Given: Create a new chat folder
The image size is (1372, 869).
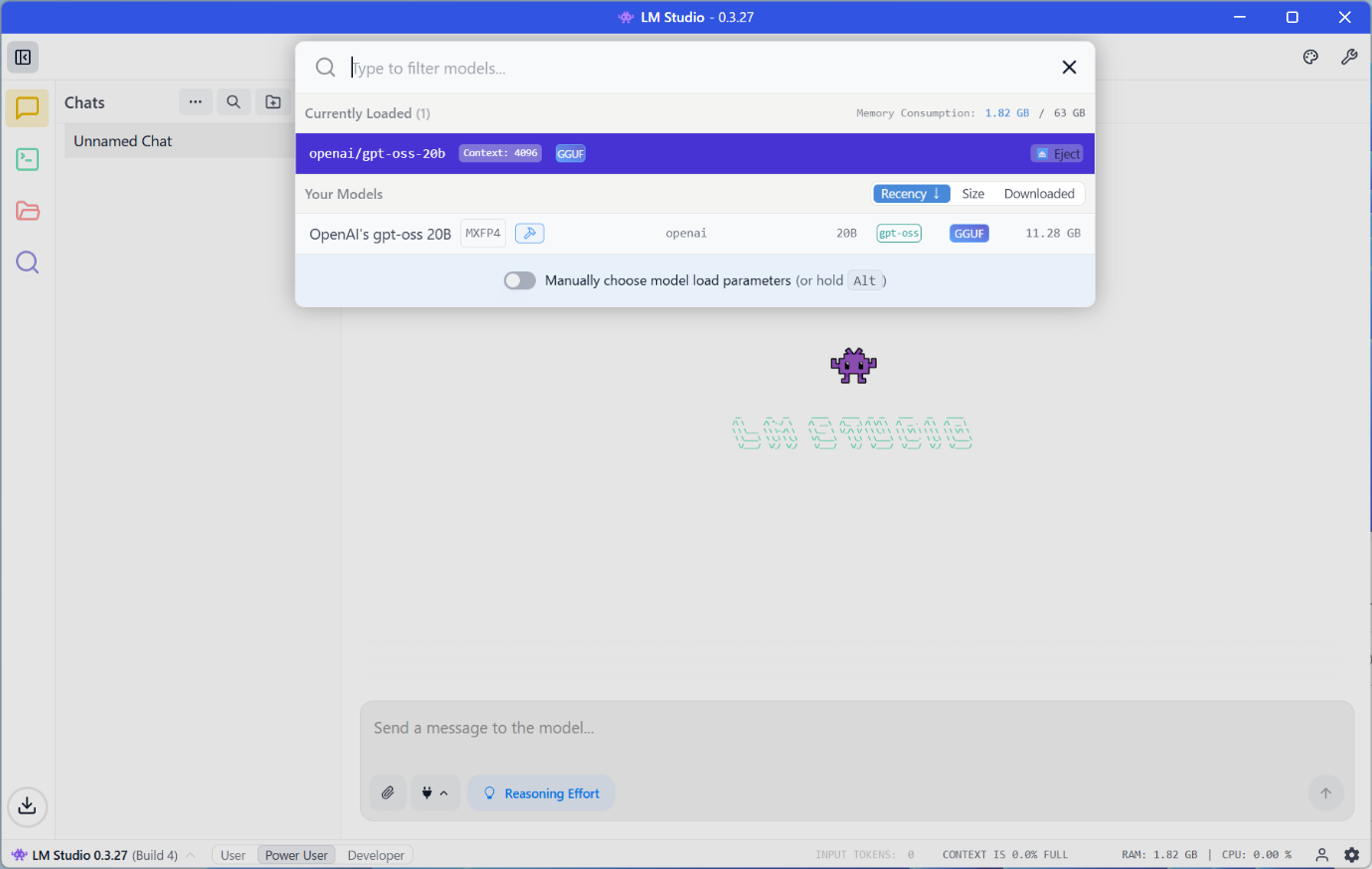Looking at the screenshot, I should click(x=273, y=101).
